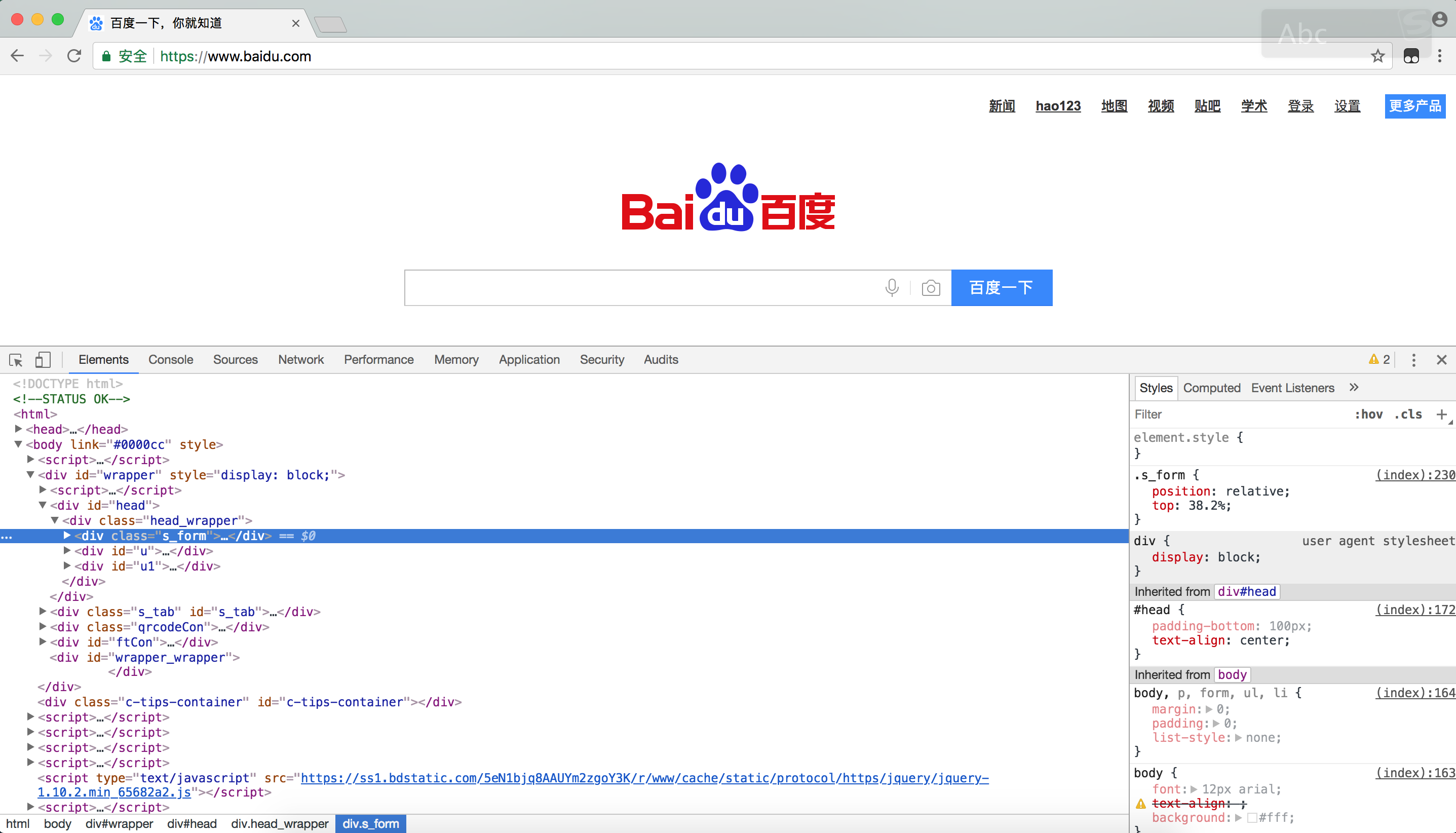Click the yellow warnings count icon
This screenshot has width=1456, height=833.
tap(1378, 359)
